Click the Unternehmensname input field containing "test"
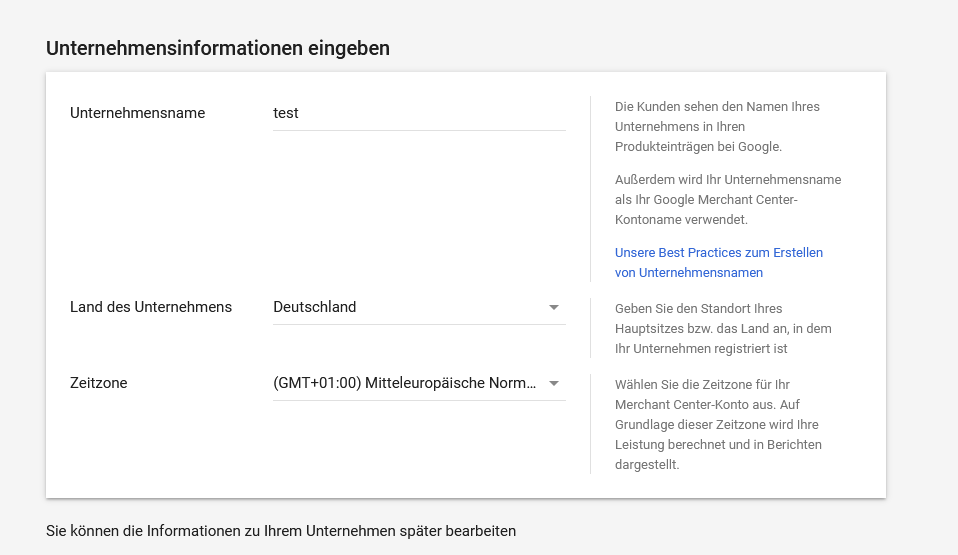Image resolution: width=958 pixels, height=555 pixels. pyautogui.click(x=418, y=113)
